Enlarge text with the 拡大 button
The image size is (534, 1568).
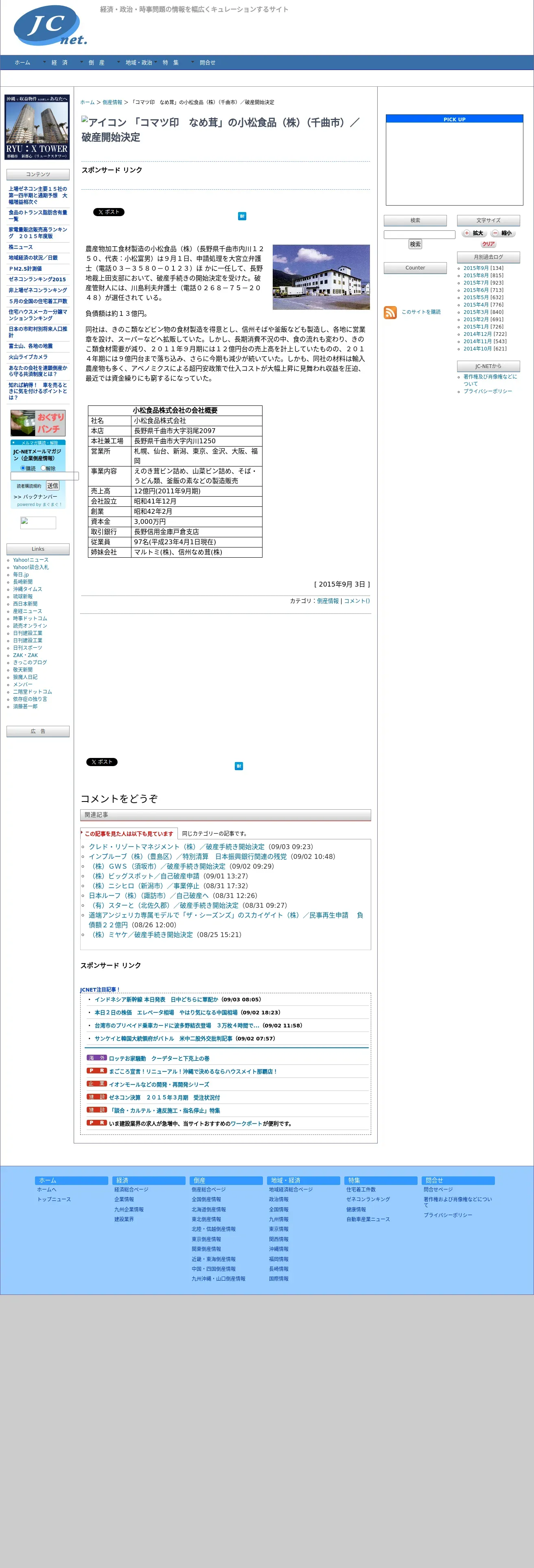coord(474,233)
